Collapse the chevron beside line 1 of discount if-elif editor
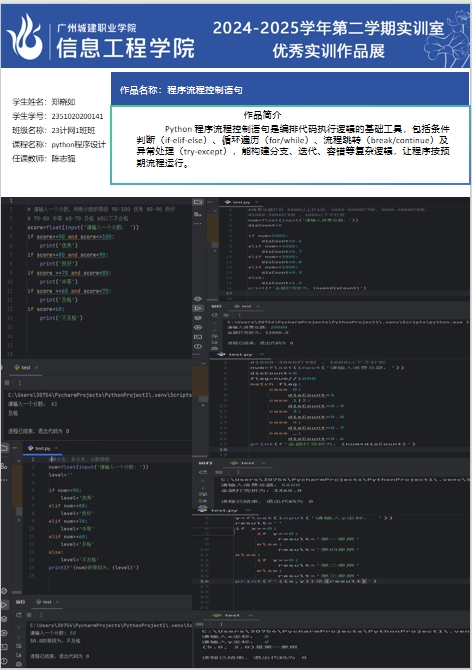Screen dimensions: 472x670 [215, 210]
